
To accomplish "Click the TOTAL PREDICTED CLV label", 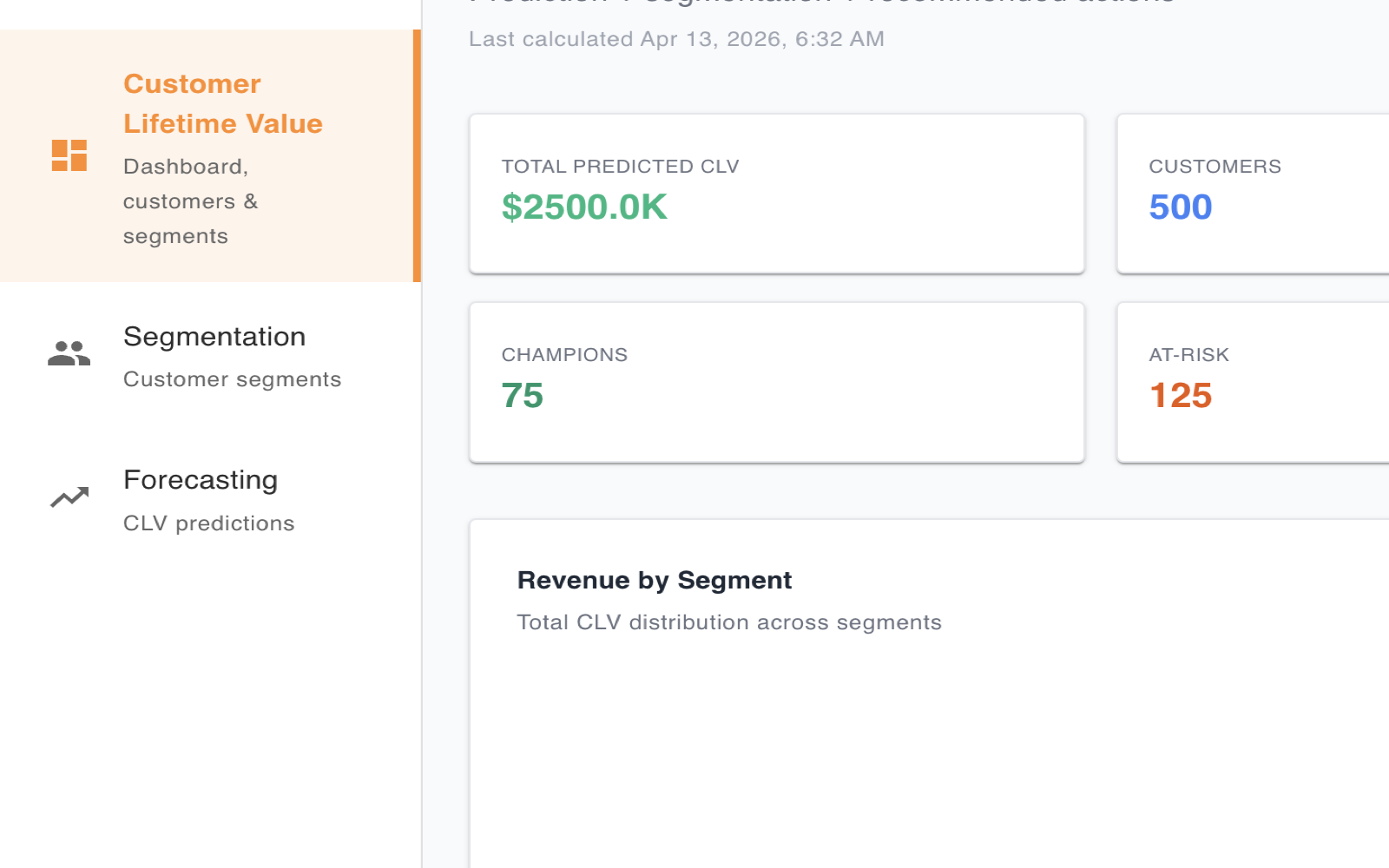I will [x=620, y=167].
